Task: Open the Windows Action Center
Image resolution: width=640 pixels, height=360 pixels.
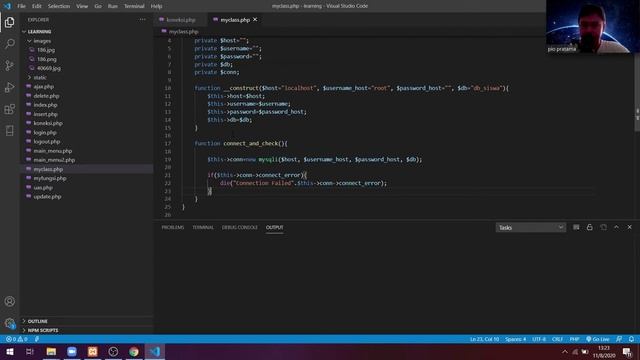Action: [x=627, y=352]
